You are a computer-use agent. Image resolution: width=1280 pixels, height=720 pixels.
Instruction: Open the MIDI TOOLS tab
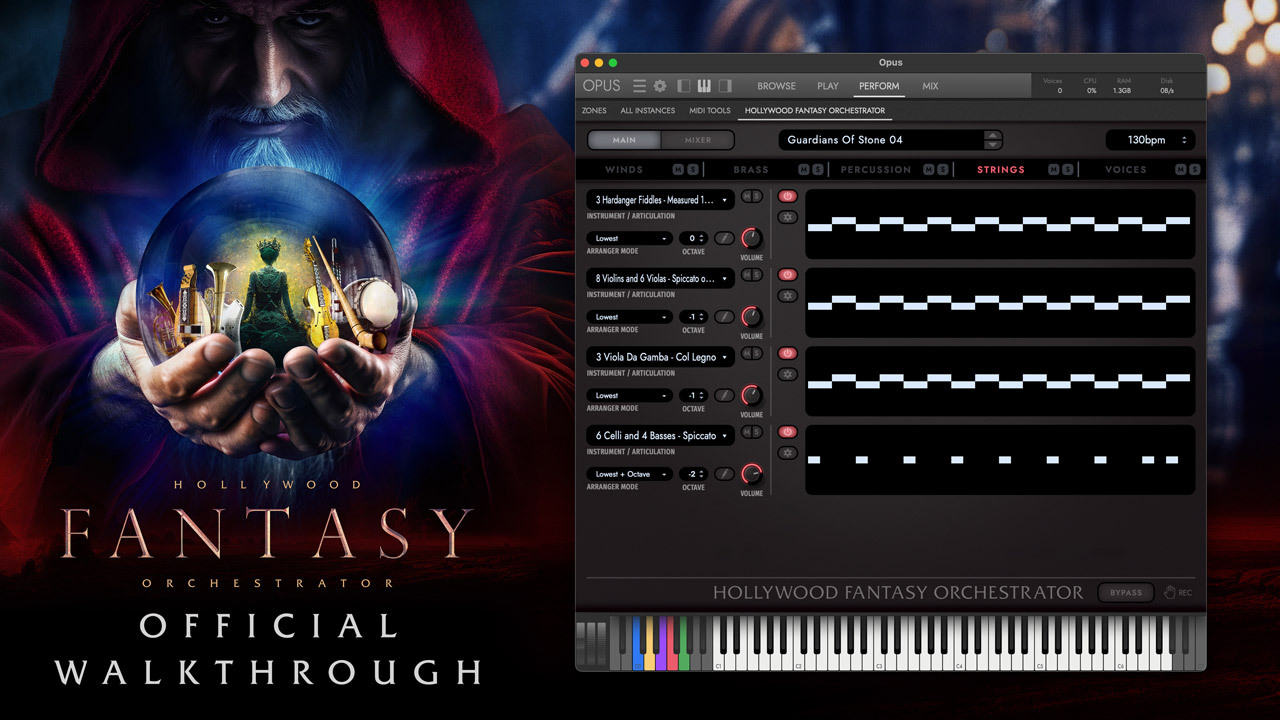[709, 111]
